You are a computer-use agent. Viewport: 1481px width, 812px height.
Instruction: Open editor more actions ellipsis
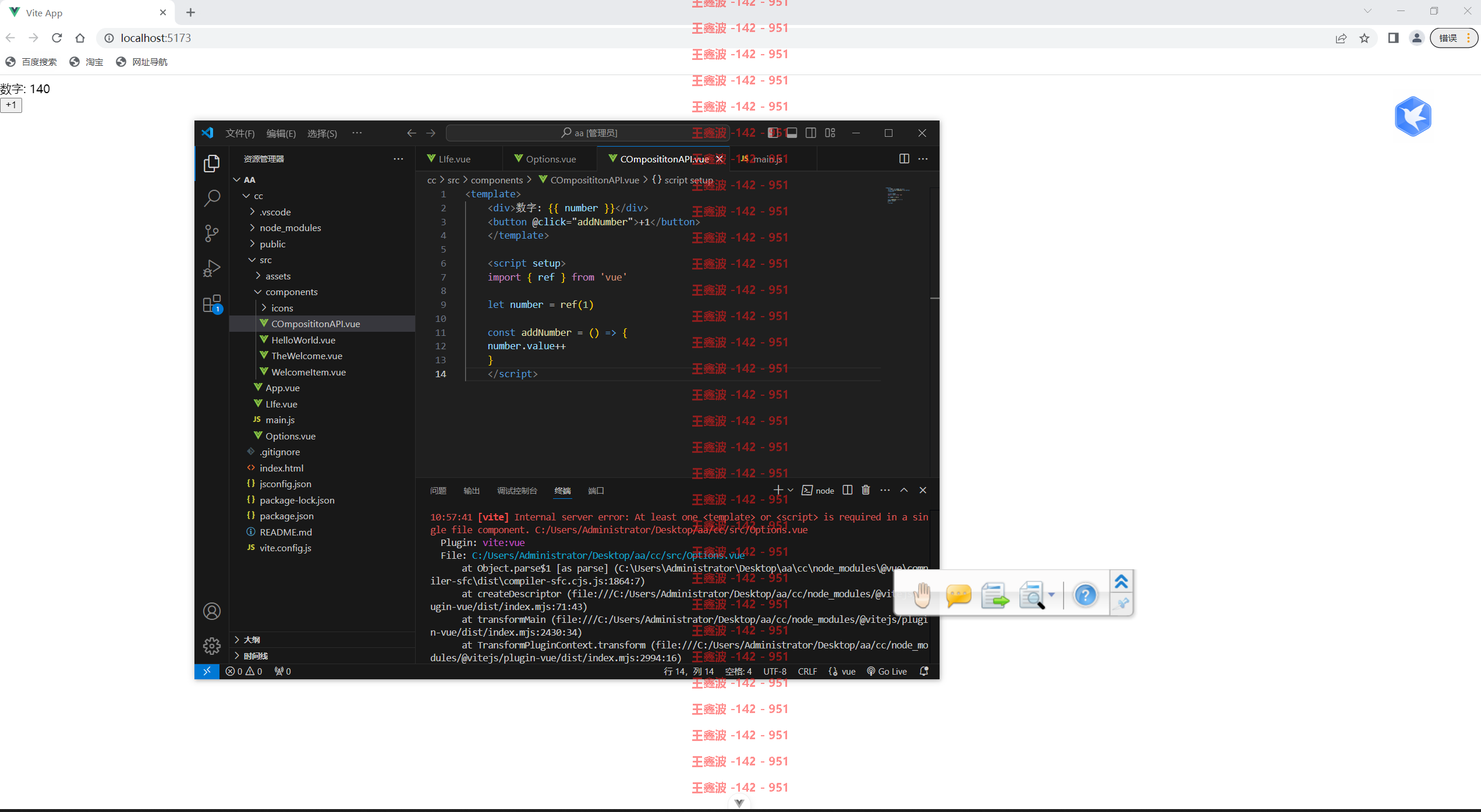[923, 159]
